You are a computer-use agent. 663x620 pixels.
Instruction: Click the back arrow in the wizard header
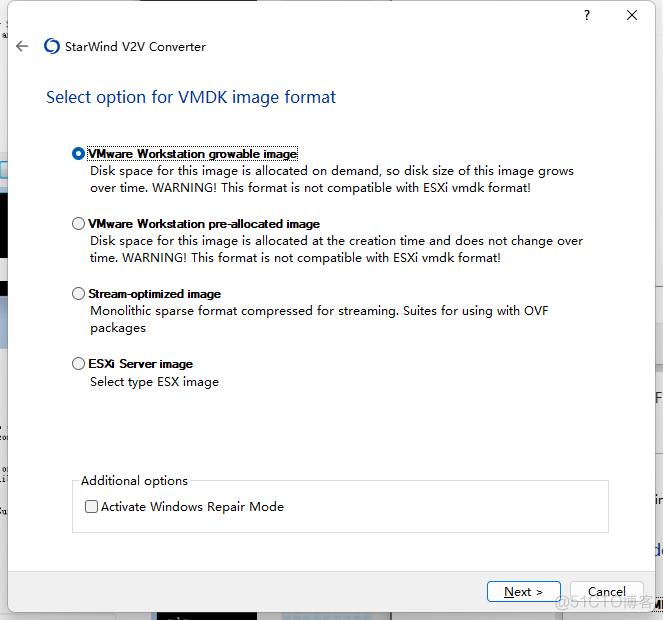pyautogui.click(x=22, y=46)
